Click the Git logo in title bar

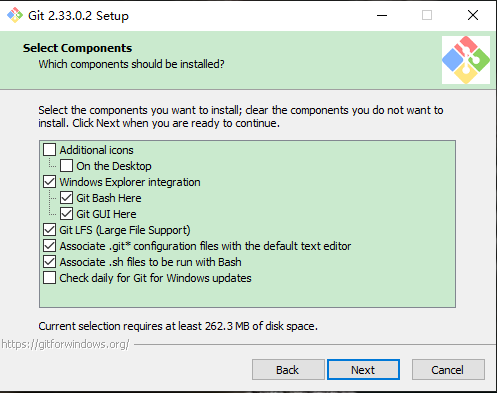[15, 15]
